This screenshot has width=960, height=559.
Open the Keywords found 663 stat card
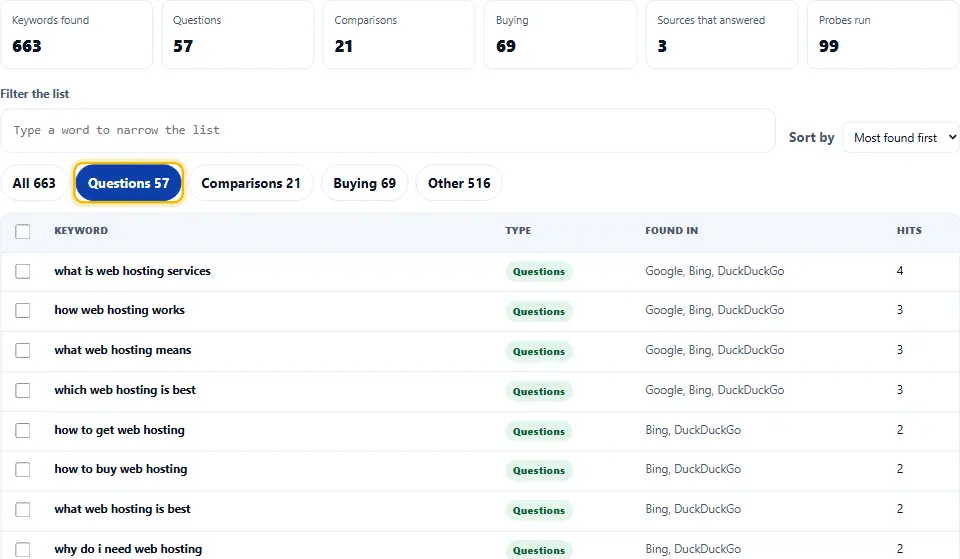[77, 34]
